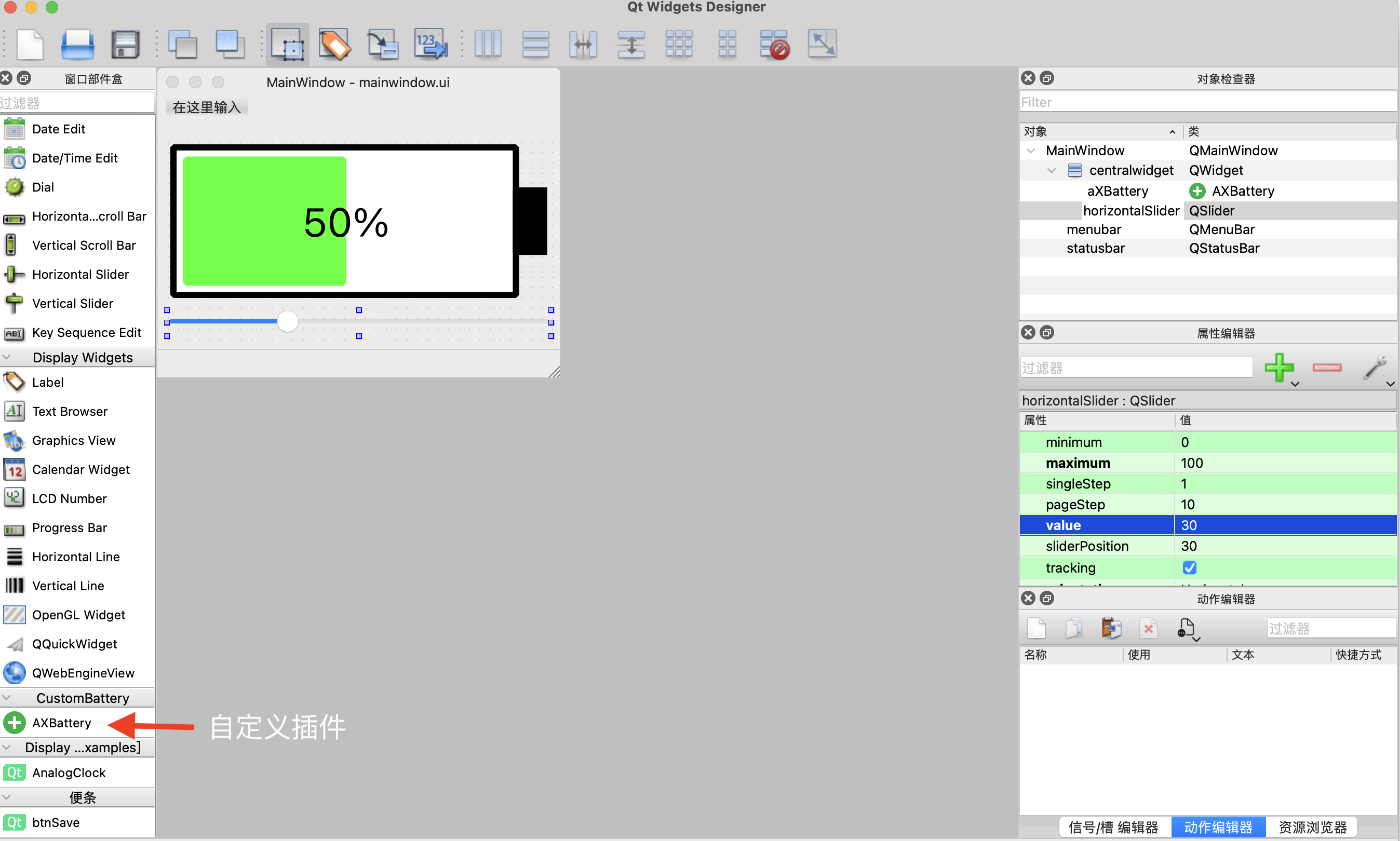
Task: Click the Save form floppy icon
Action: (125, 44)
